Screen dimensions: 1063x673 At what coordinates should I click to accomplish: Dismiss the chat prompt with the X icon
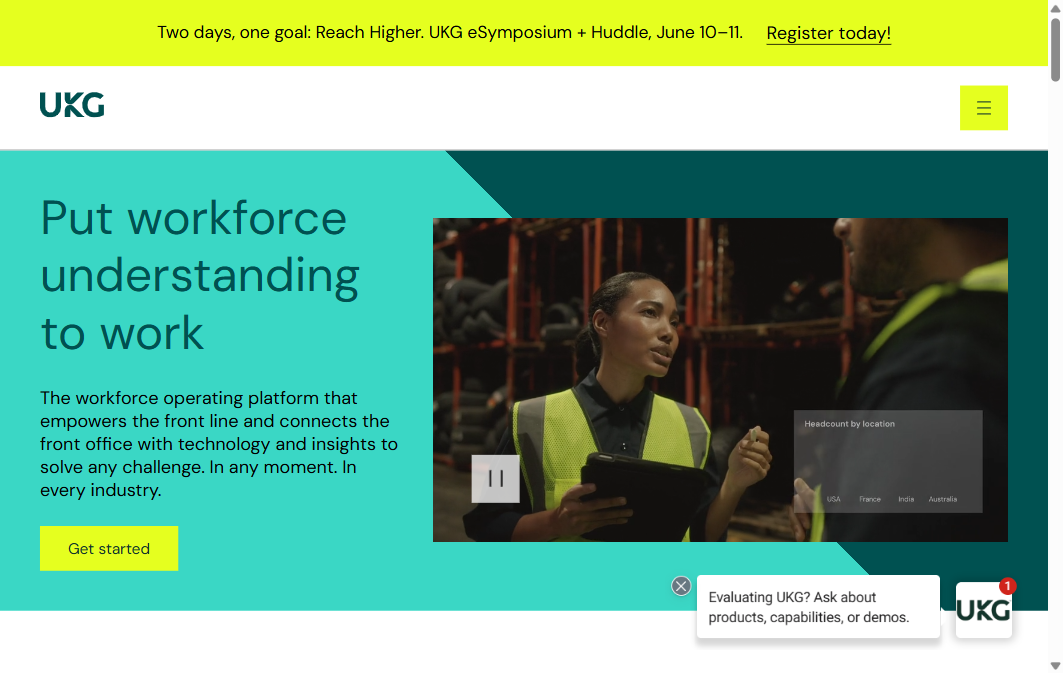click(681, 586)
